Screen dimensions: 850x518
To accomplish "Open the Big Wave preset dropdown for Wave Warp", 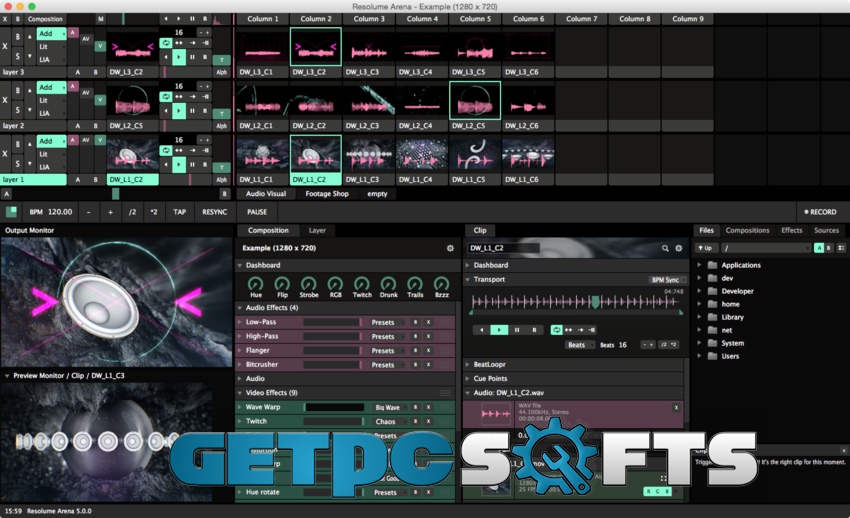I will tap(388, 407).
